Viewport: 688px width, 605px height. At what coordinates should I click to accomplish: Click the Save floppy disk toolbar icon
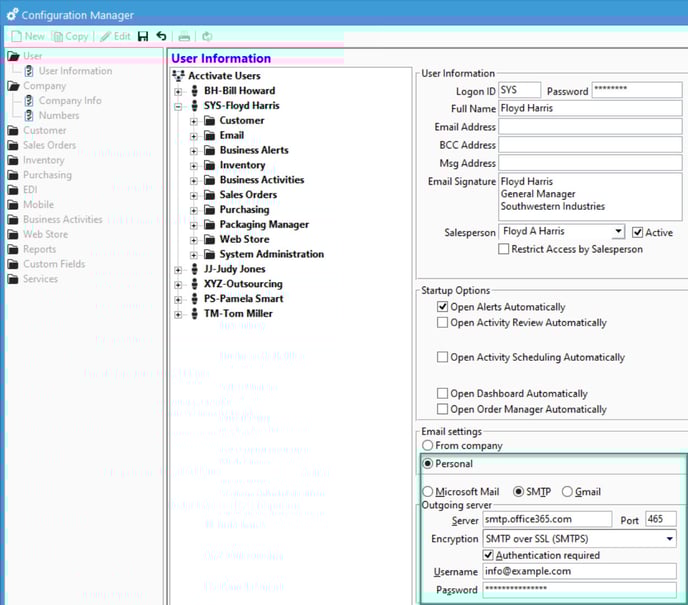[x=143, y=36]
